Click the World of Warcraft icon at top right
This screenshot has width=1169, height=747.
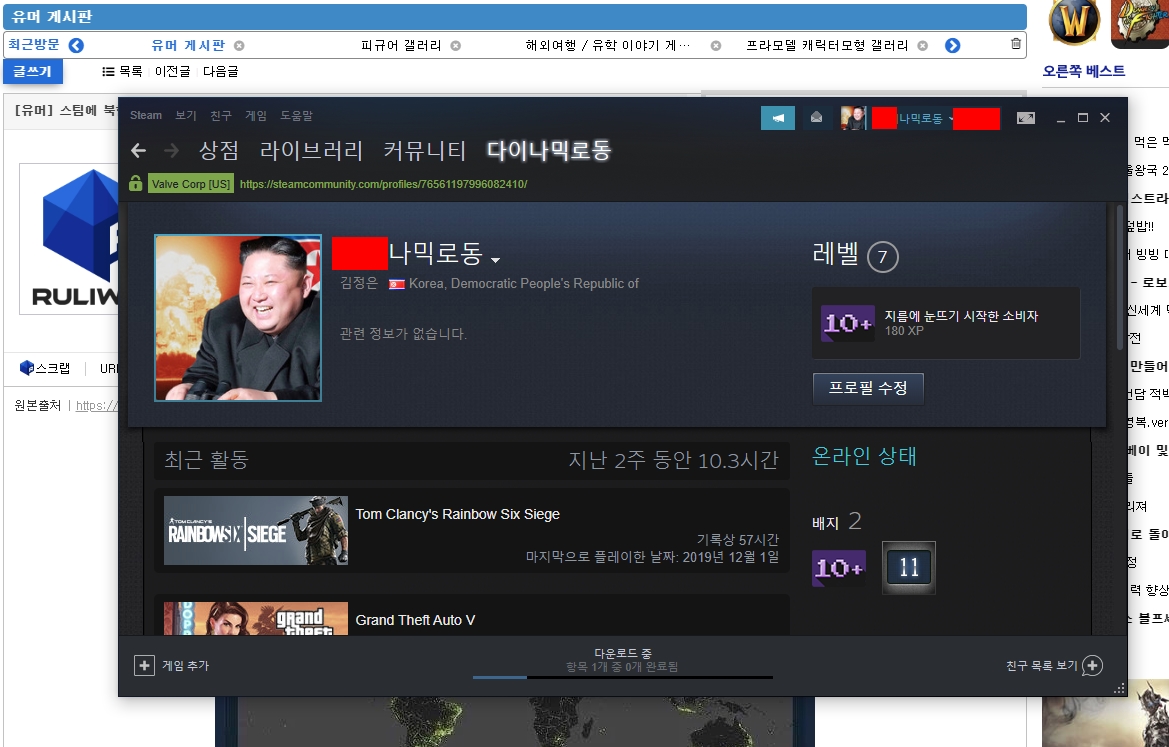point(1074,22)
